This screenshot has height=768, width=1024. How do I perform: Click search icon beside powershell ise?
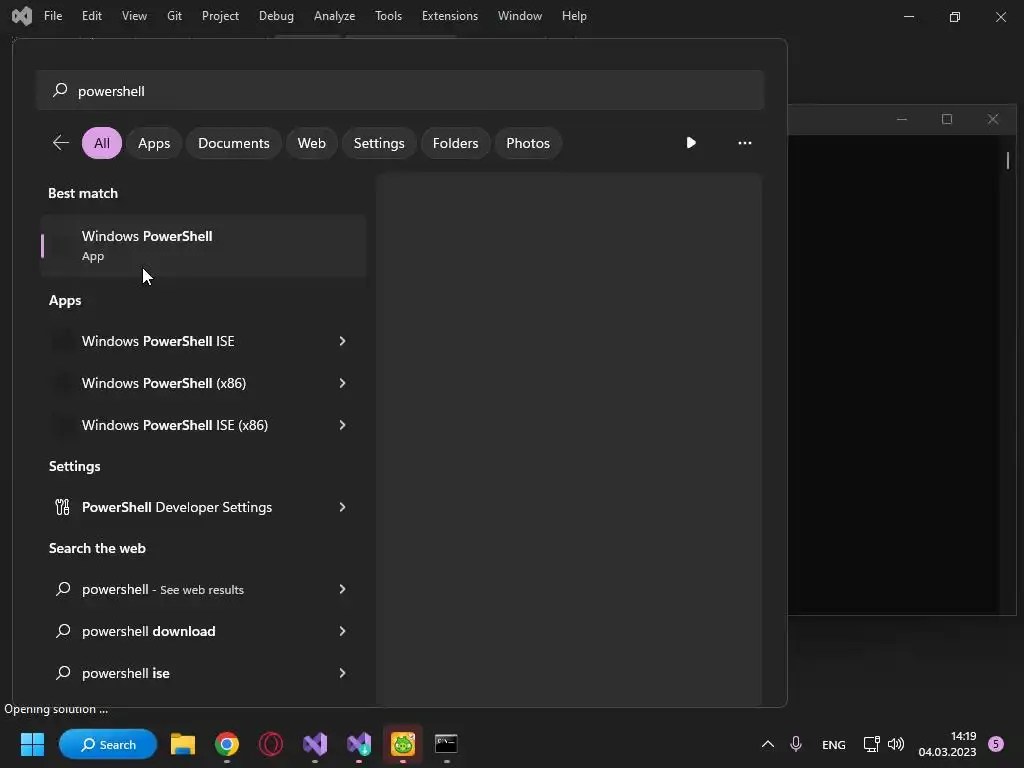coord(63,672)
